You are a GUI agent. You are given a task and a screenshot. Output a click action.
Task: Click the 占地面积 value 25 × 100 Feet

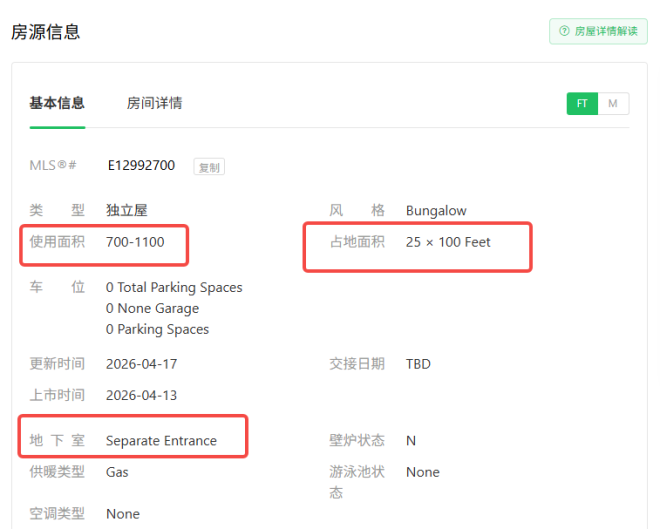click(448, 242)
